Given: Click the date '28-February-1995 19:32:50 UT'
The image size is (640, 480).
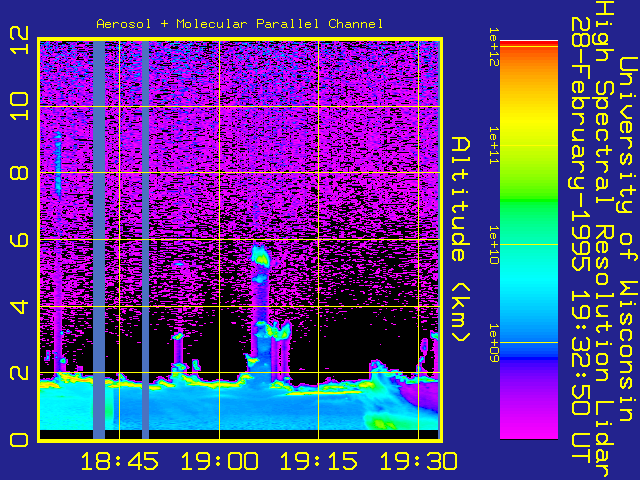Looking at the screenshot, I should (580, 241).
